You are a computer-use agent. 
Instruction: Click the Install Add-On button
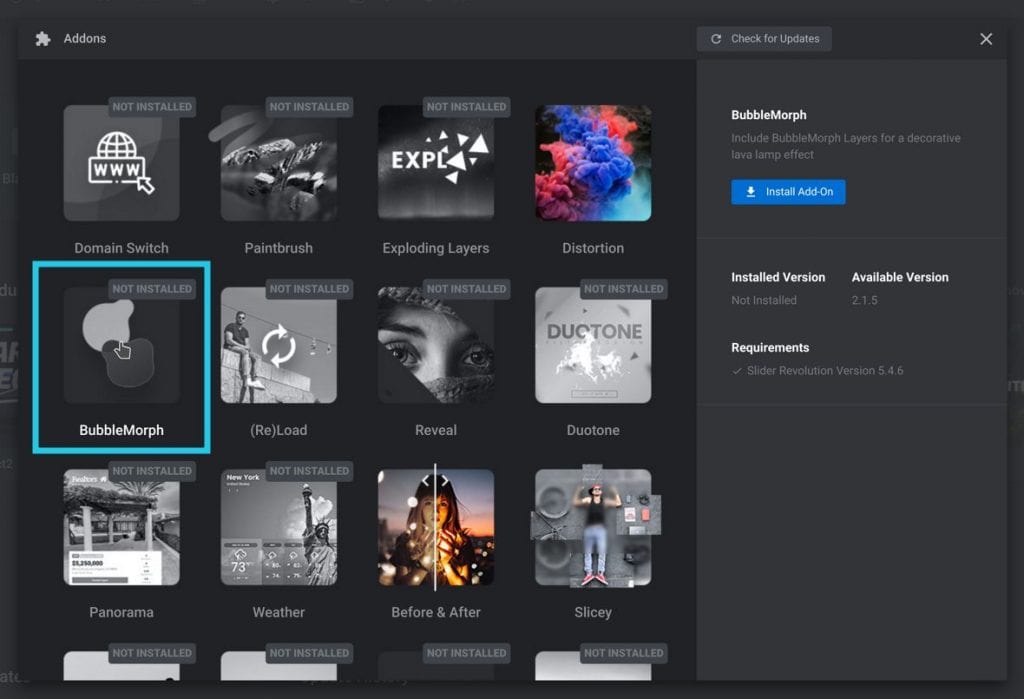[x=788, y=192]
